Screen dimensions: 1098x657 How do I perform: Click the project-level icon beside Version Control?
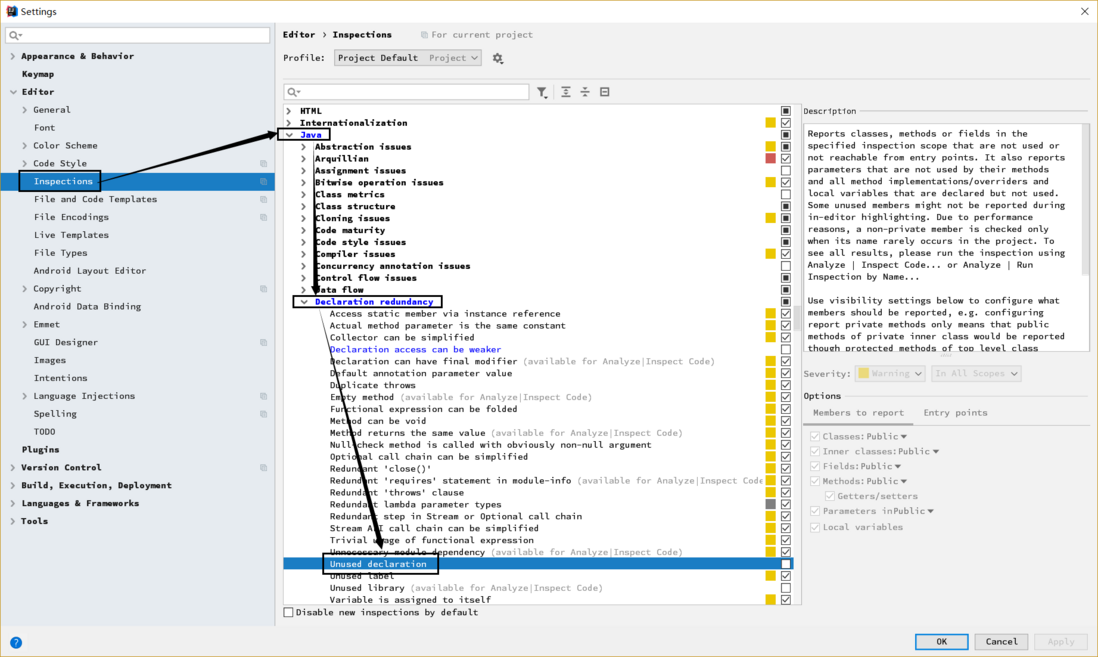[x=263, y=467]
